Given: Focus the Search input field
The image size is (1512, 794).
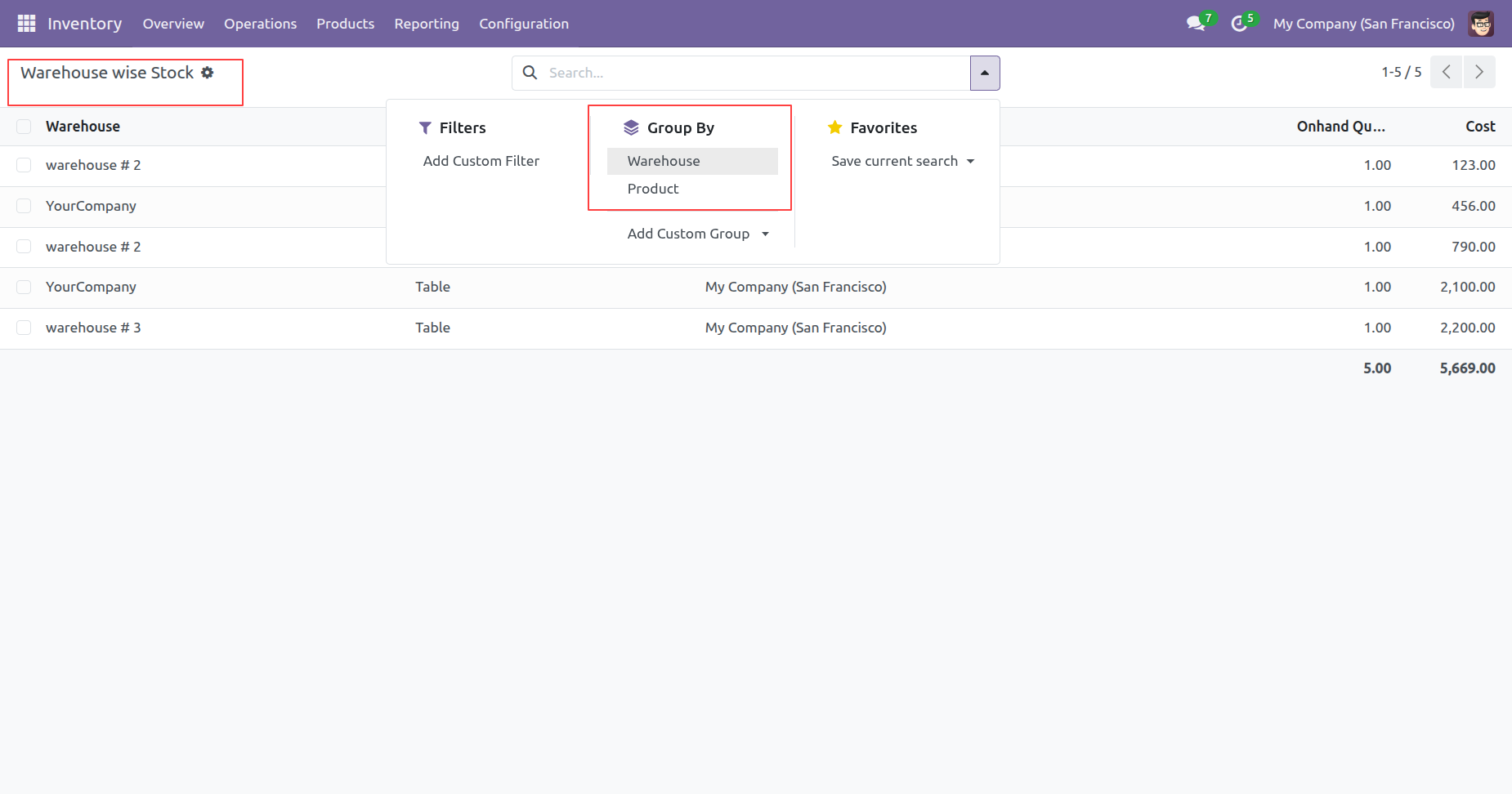Looking at the screenshot, I should tap(752, 73).
